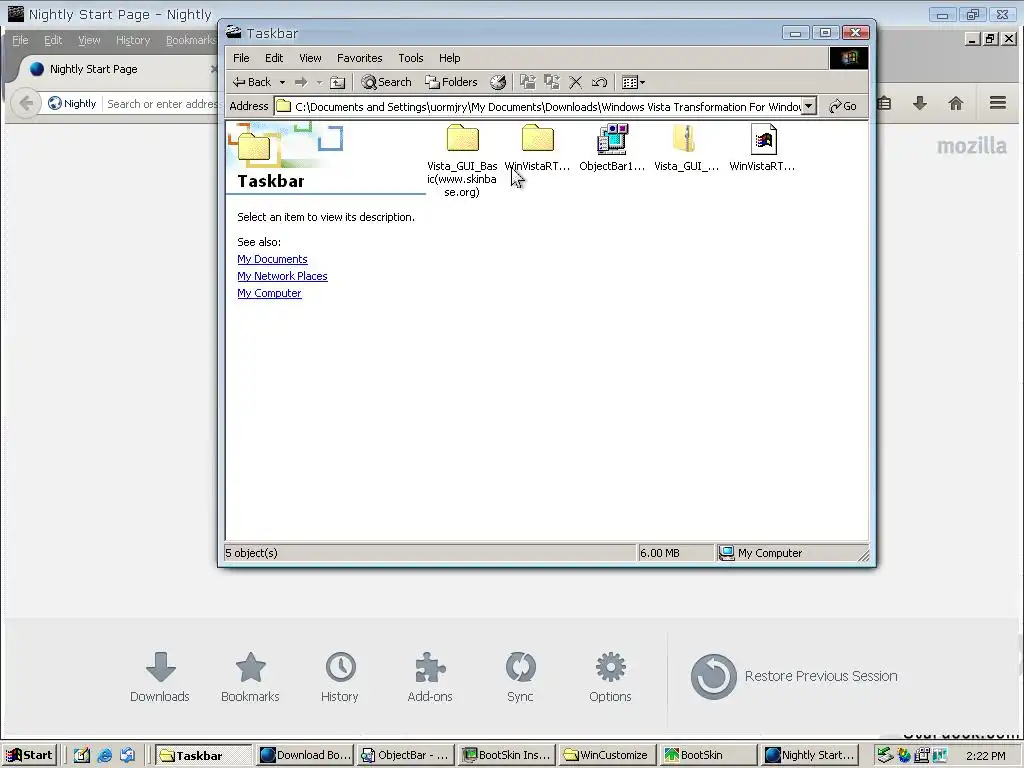Open the File menu in Taskbar window

pyautogui.click(x=241, y=58)
